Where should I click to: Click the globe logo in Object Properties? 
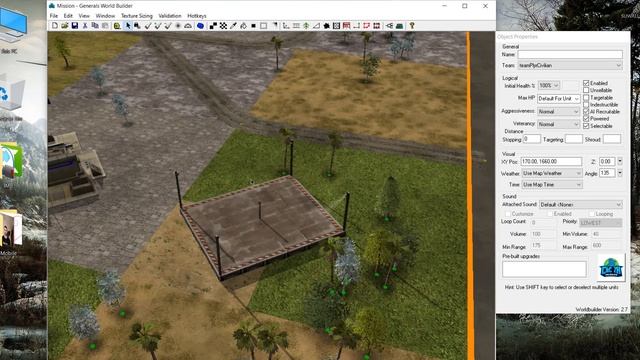(x=611, y=268)
